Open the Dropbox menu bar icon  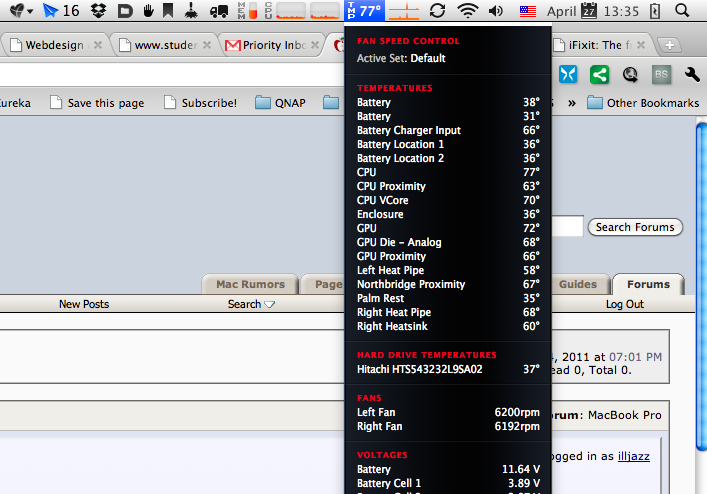pos(98,10)
